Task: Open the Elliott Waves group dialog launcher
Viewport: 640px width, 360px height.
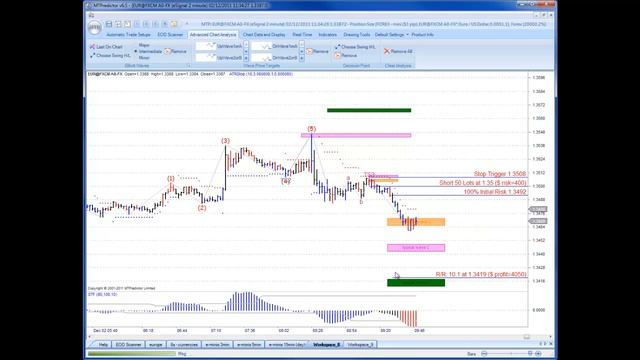Action: click(x=188, y=65)
